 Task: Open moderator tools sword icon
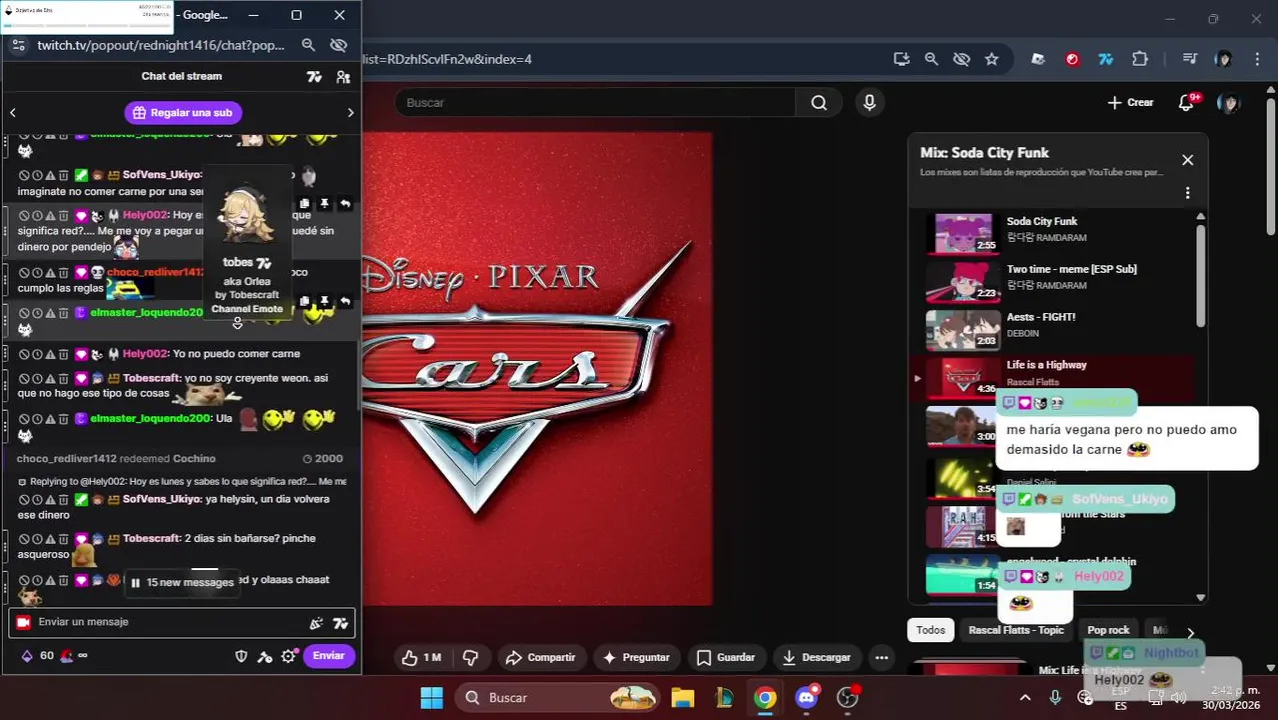[x=264, y=657]
